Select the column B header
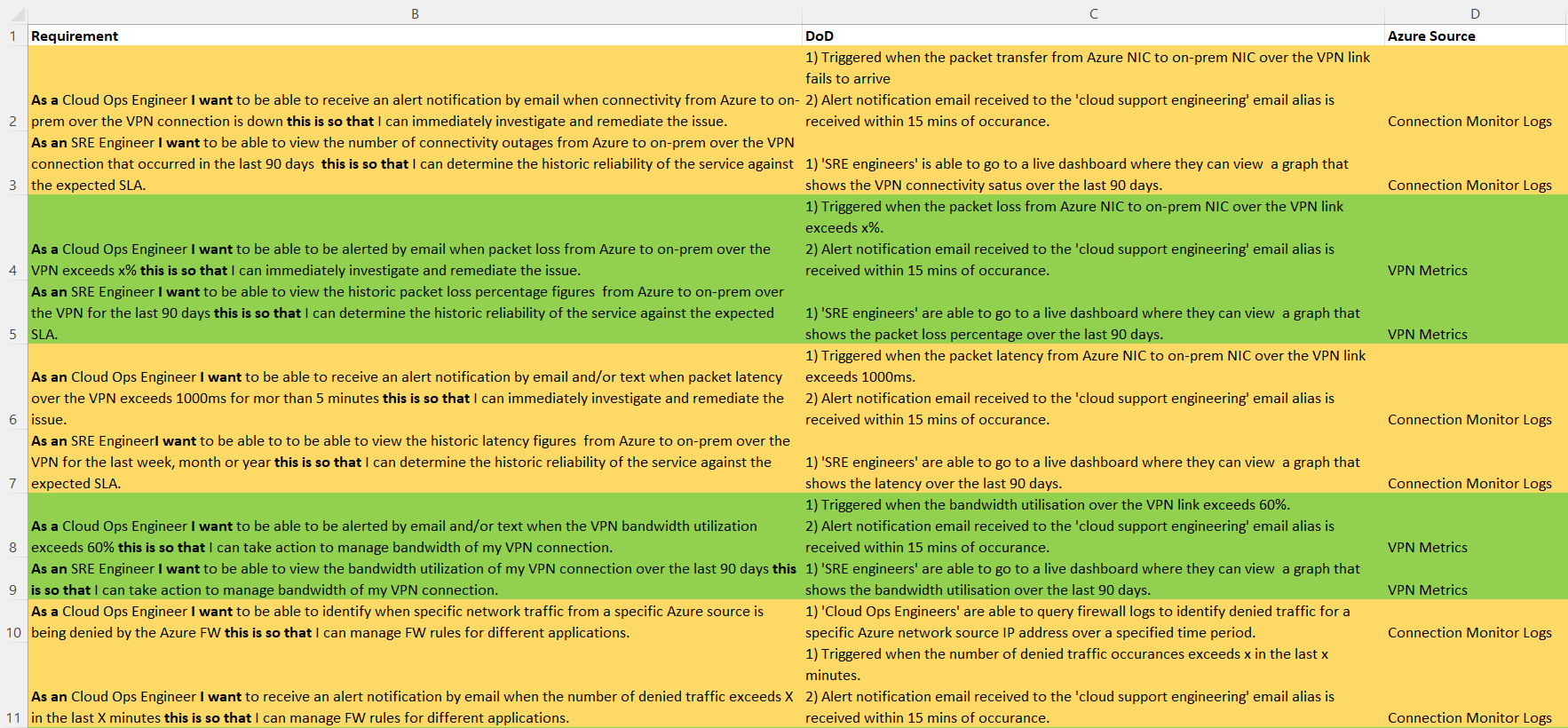 [415, 13]
